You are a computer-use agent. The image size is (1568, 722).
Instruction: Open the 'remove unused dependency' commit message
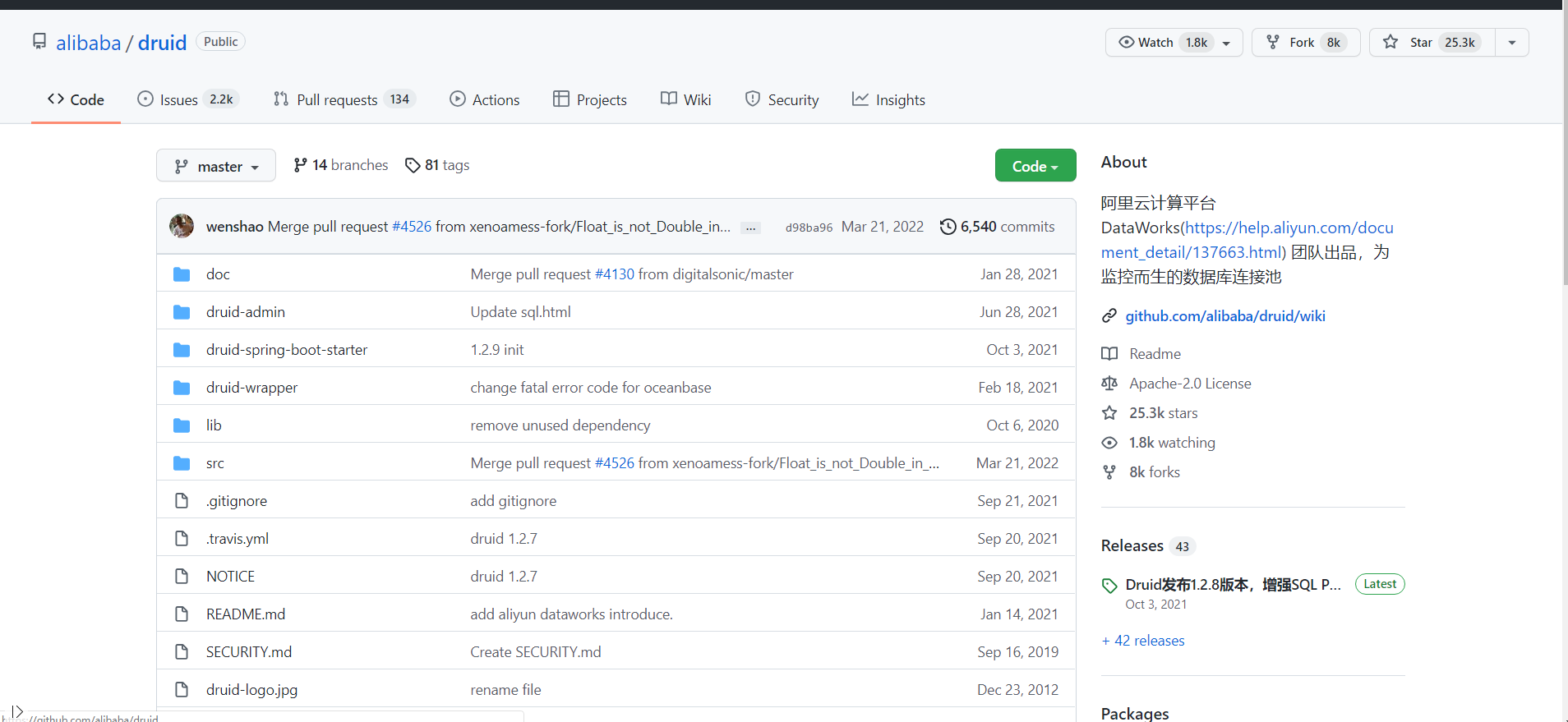560,425
